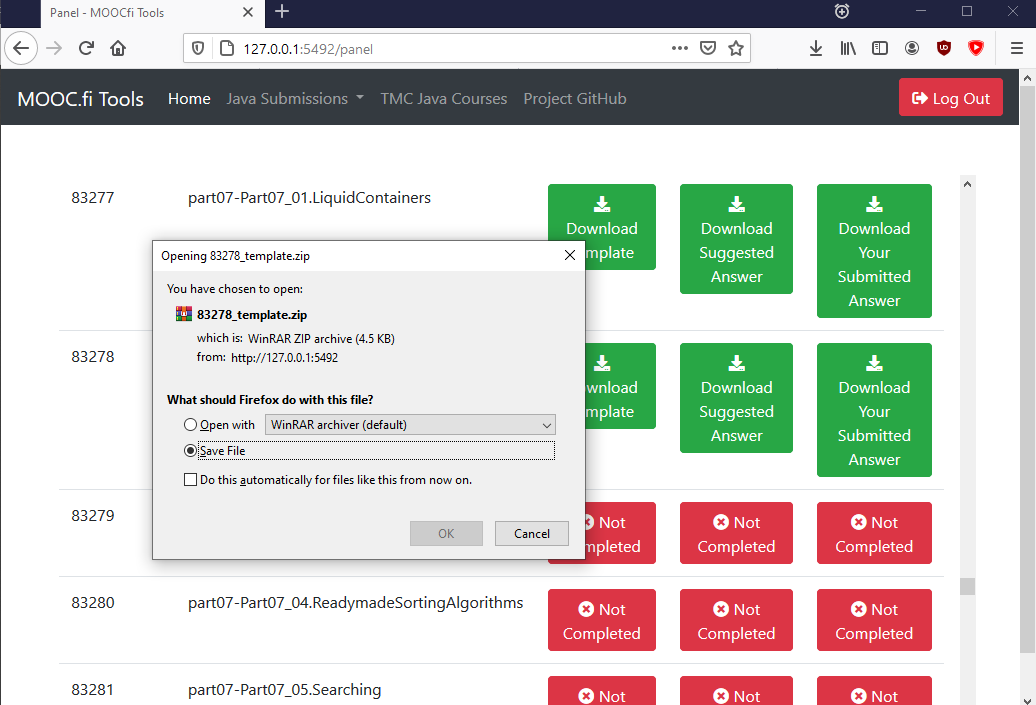
Task: Click middle Not Completed for 83281 row
Action: [x=736, y=690]
